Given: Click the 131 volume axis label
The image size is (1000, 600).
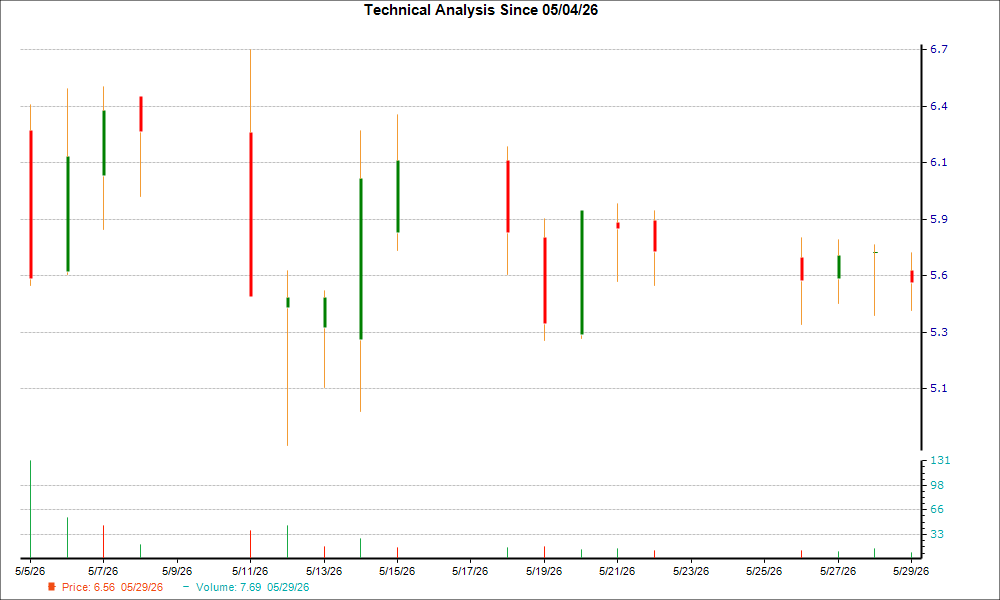Looking at the screenshot, I should (940, 460).
